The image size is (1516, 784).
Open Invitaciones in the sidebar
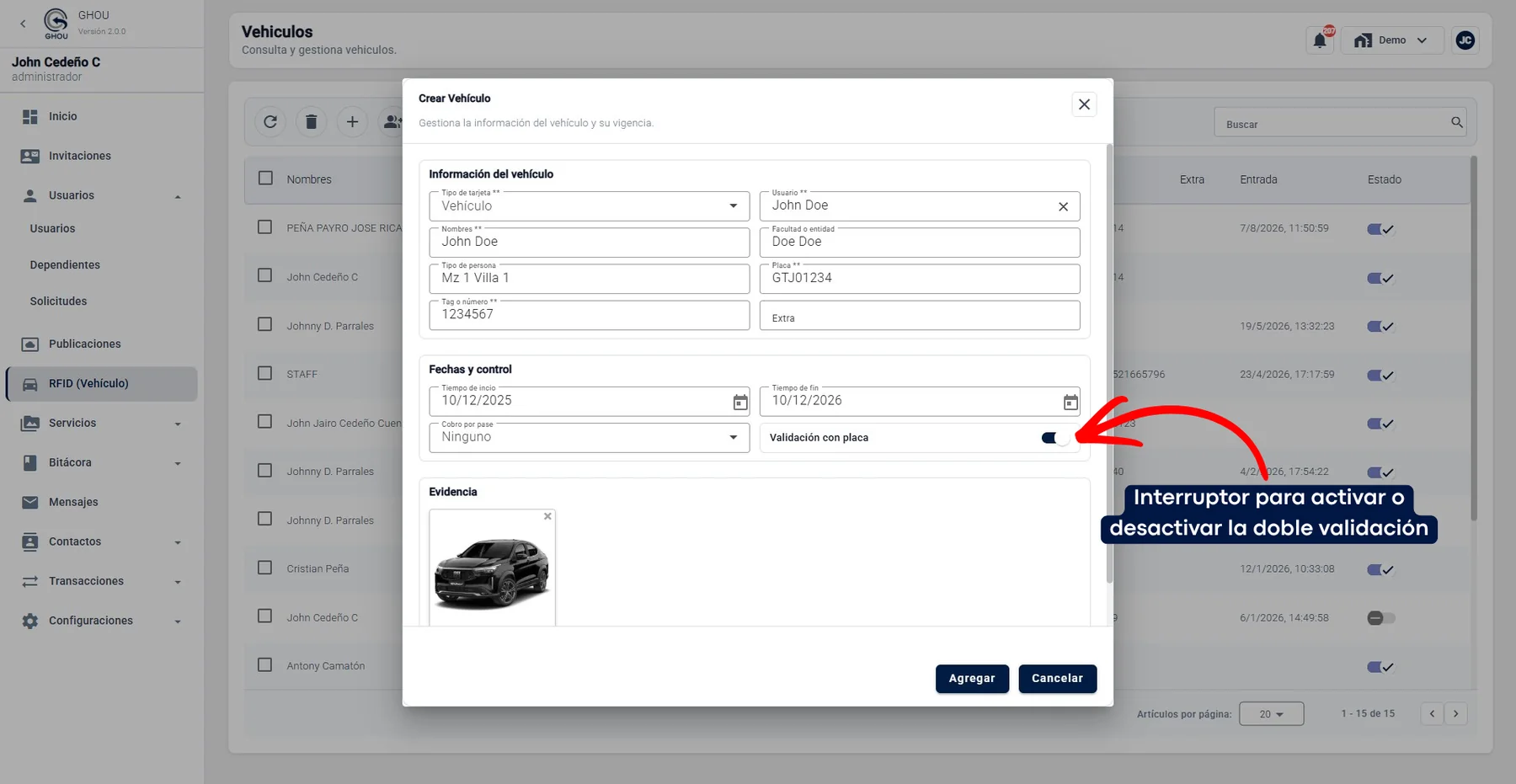101,156
